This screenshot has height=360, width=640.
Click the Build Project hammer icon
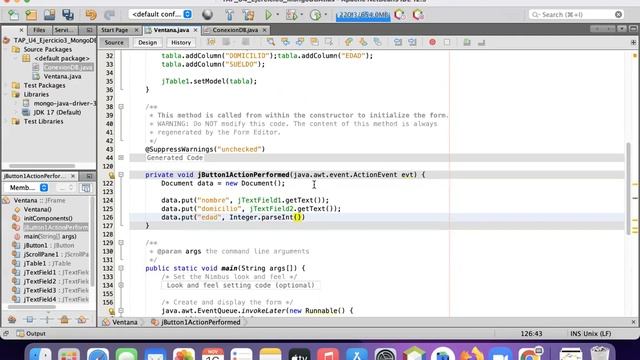click(229, 15)
